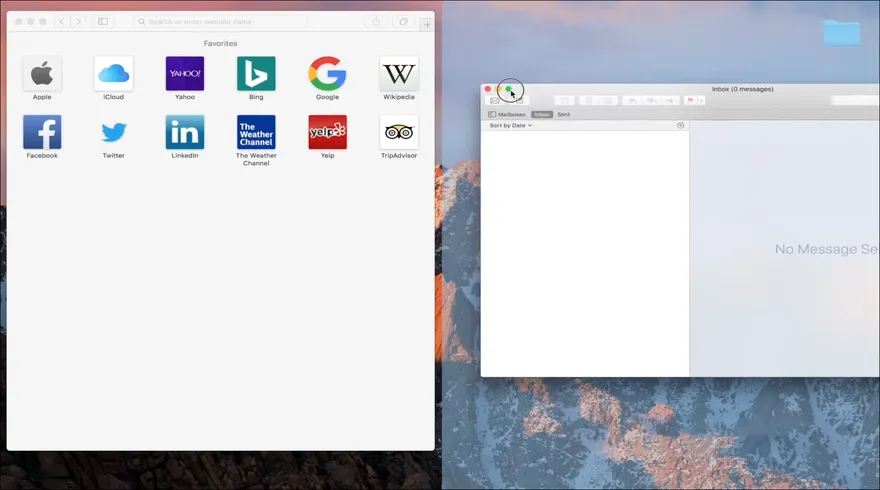Image resolution: width=880 pixels, height=490 pixels.
Task: Go back in Safari
Action: pyautogui.click(x=61, y=21)
